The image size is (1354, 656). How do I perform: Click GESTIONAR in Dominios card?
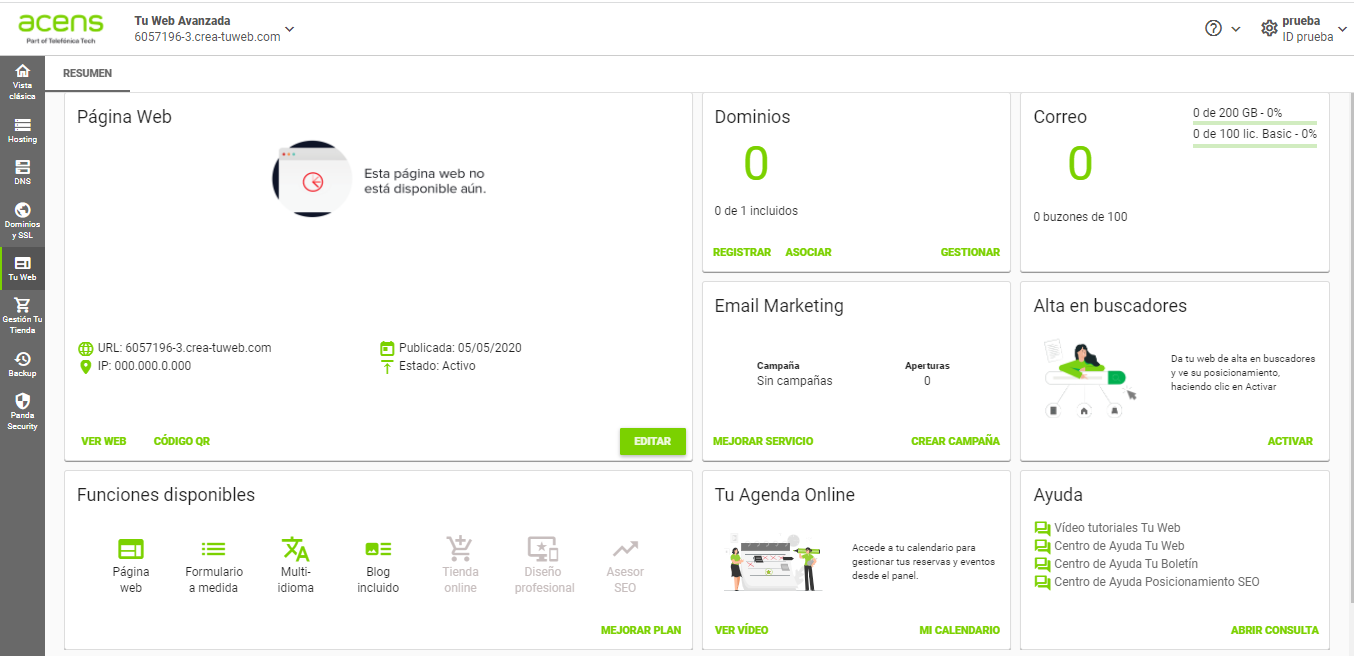coord(970,252)
